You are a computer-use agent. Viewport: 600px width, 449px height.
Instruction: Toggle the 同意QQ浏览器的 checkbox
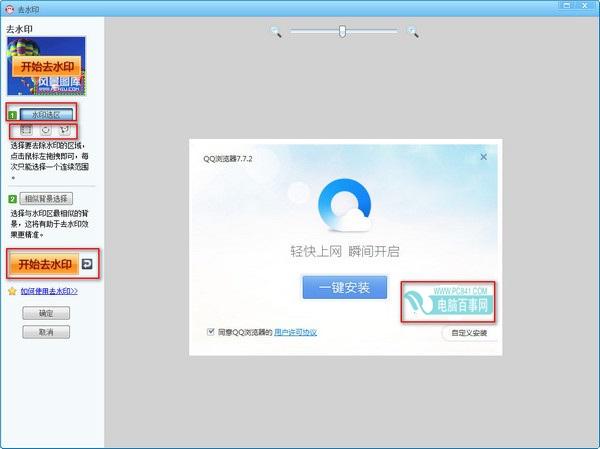pyautogui.click(x=210, y=331)
